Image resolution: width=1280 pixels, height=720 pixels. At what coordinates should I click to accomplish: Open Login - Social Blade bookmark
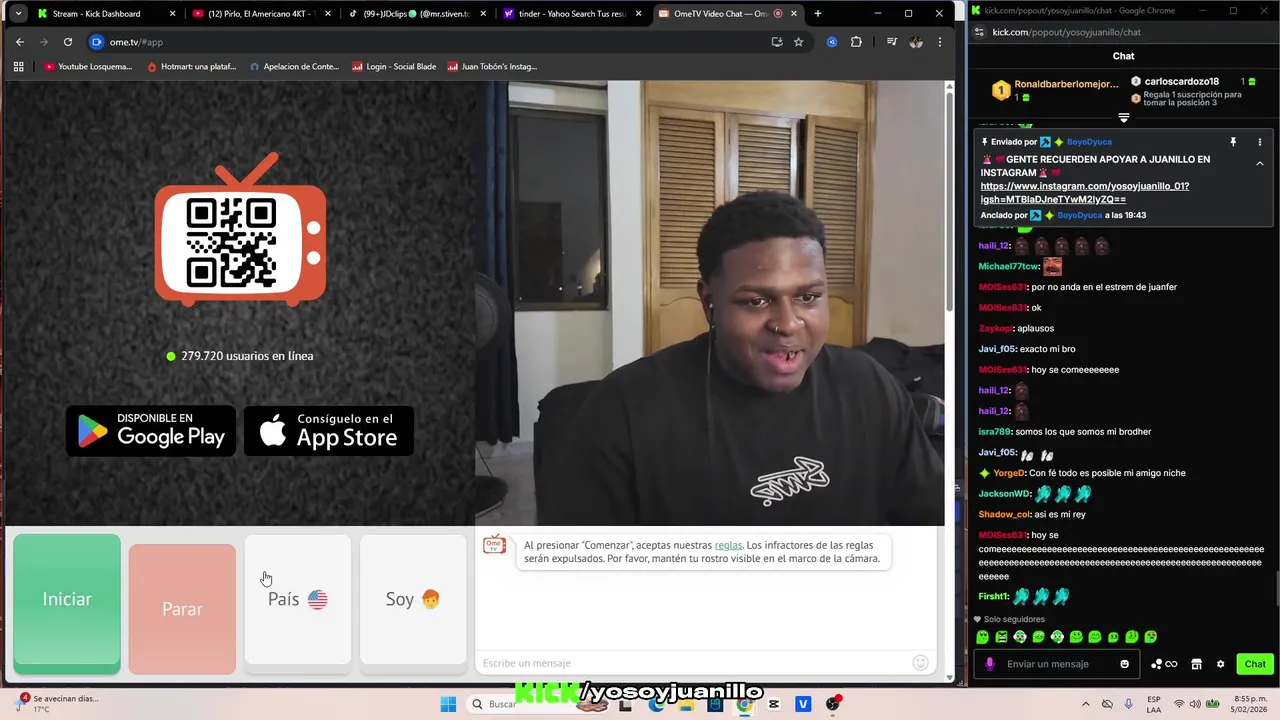click(x=393, y=67)
